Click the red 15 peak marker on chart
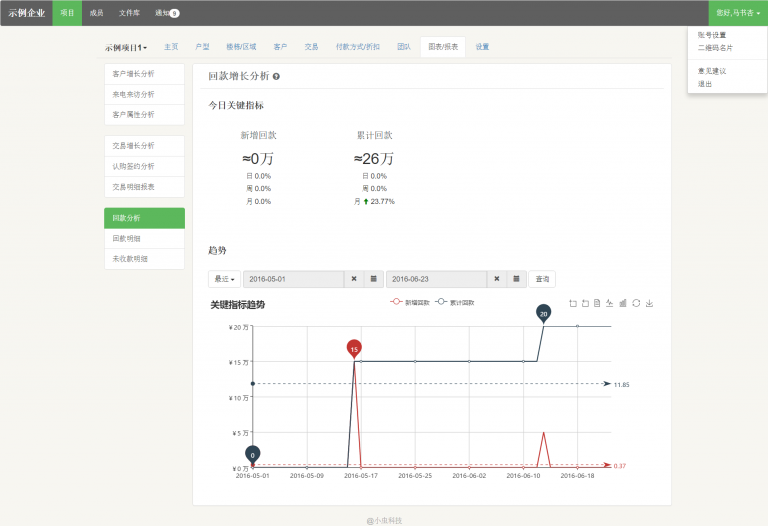The height and width of the screenshot is (526, 768). pos(354,349)
